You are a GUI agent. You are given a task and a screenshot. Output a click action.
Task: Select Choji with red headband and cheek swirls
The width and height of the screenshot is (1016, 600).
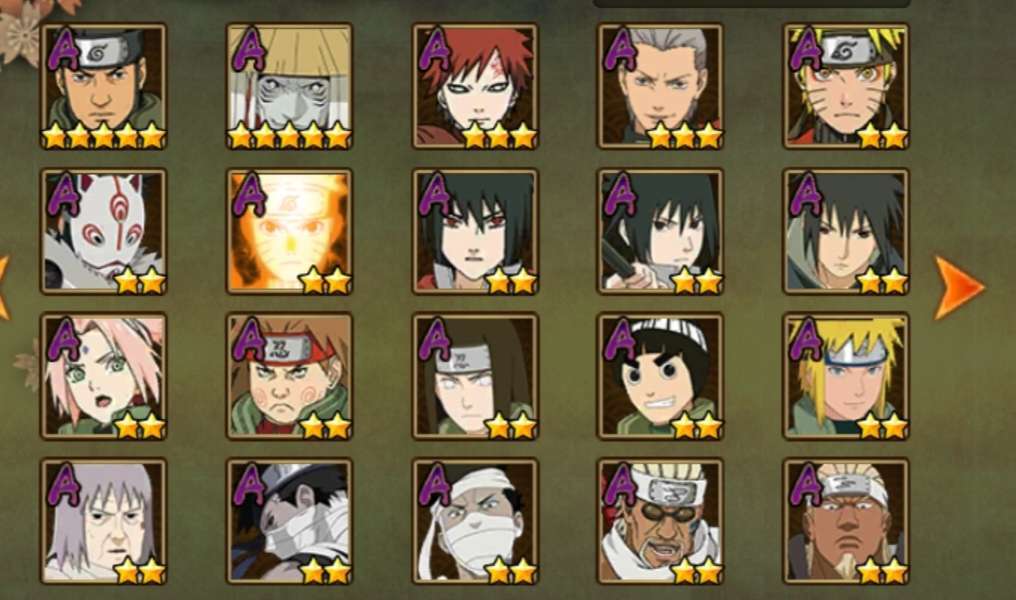click(x=290, y=376)
